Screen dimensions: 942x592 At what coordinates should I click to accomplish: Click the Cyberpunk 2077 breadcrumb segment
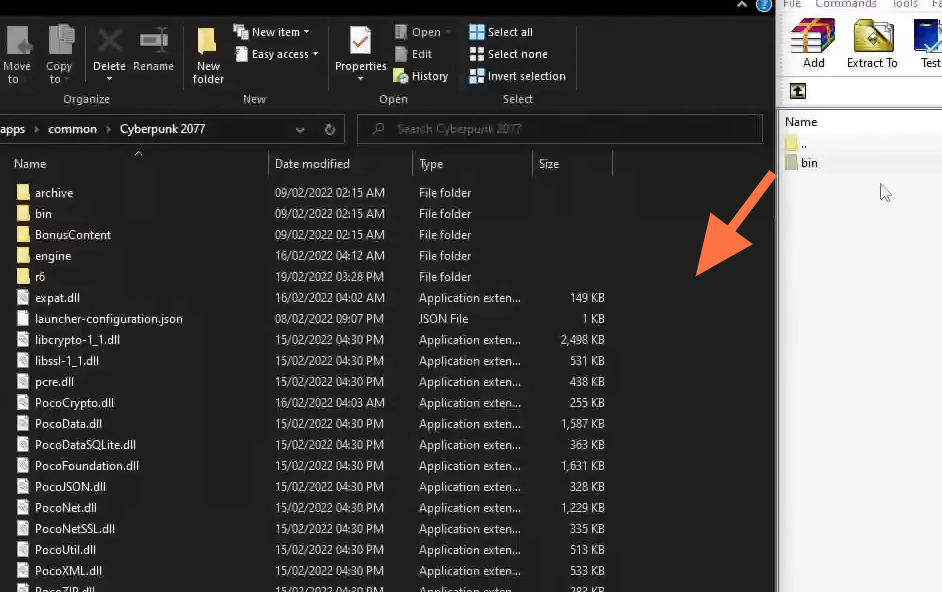coord(162,129)
